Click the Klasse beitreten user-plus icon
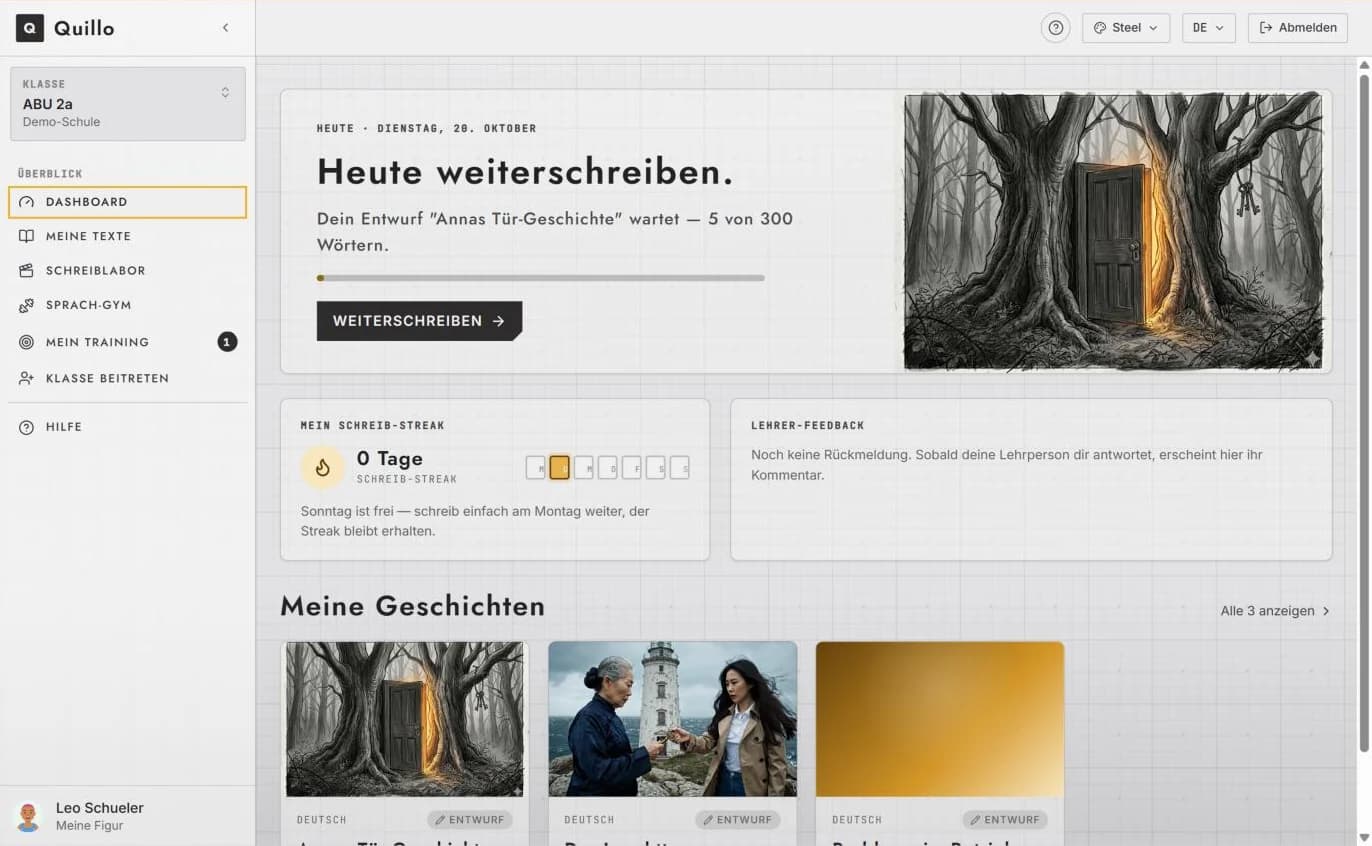Viewport: 1372px width, 846px height. (27, 378)
